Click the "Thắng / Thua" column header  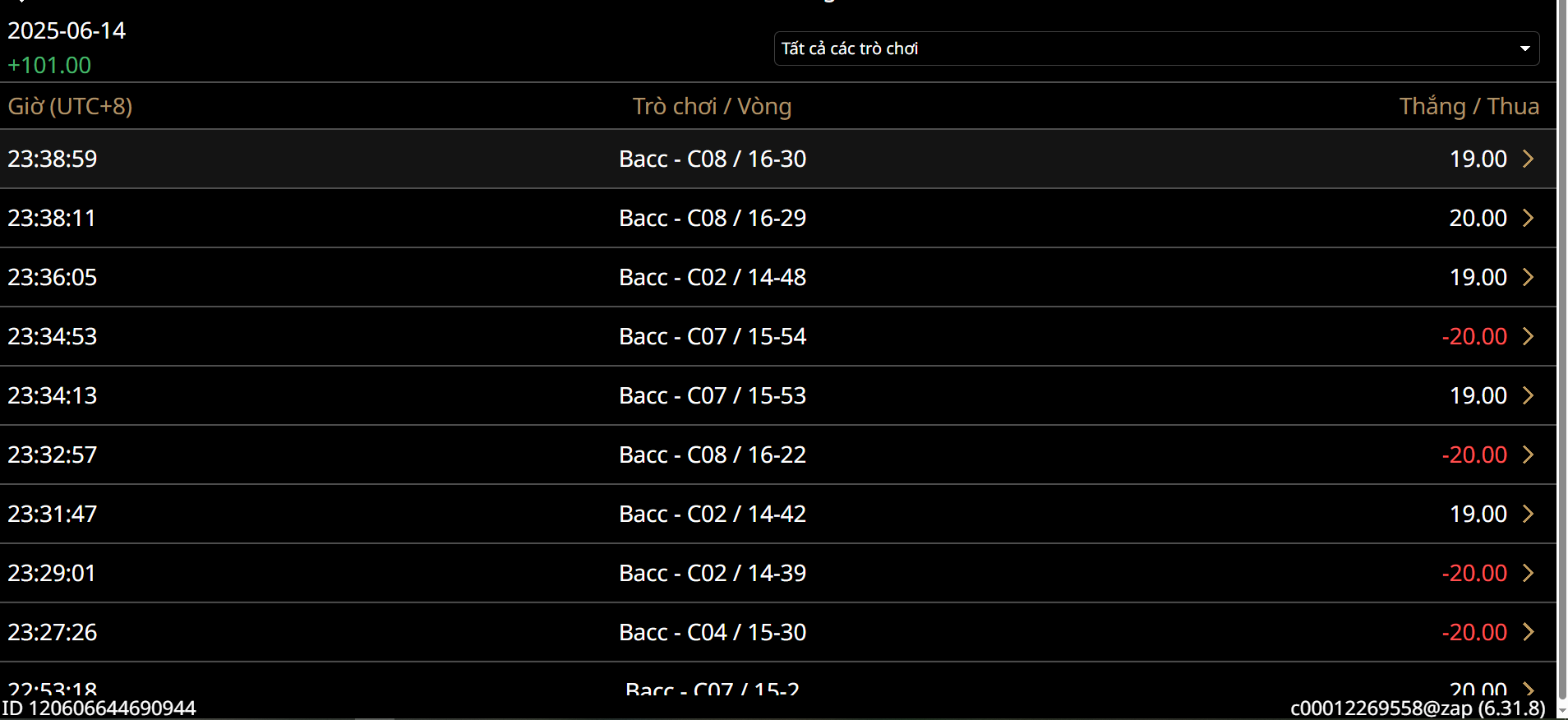click(1469, 106)
